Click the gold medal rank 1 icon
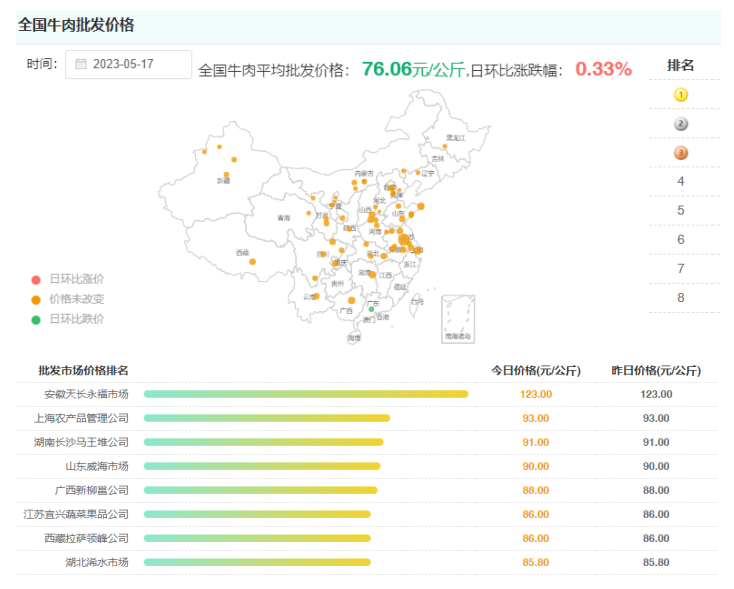 click(681, 95)
